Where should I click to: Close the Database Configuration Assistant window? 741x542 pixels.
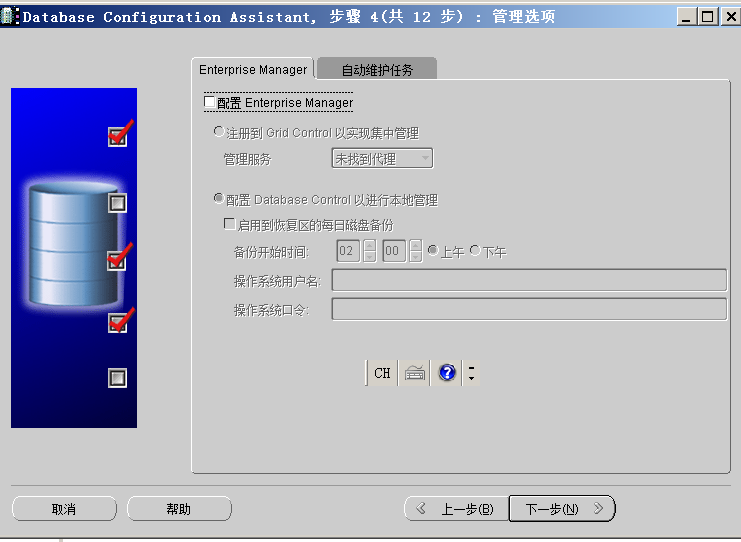pyautogui.click(x=731, y=17)
